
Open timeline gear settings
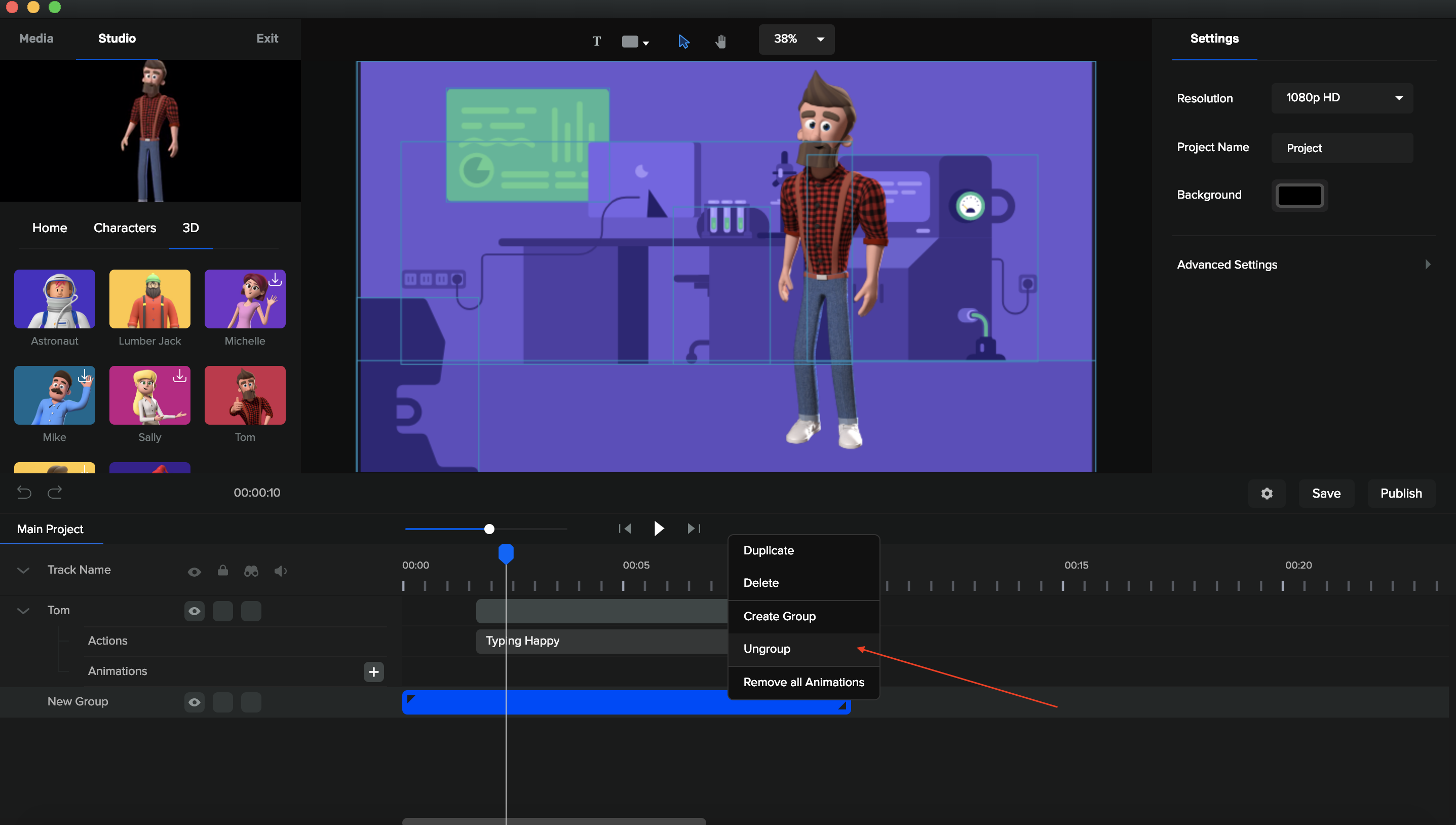click(1267, 493)
